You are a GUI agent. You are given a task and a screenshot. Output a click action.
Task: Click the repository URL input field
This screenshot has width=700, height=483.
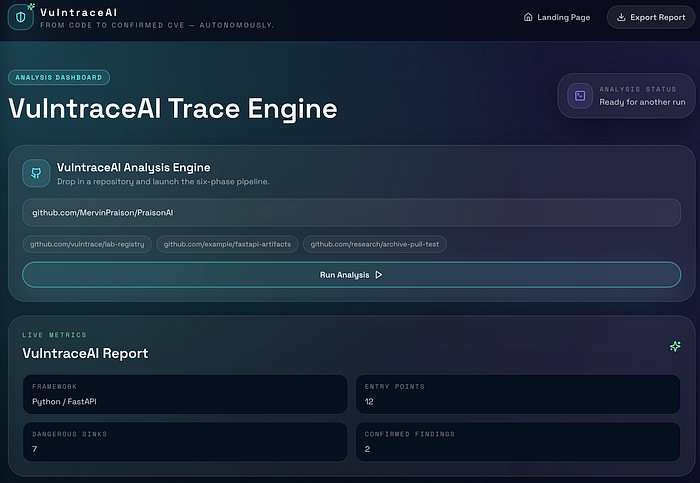(x=351, y=212)
